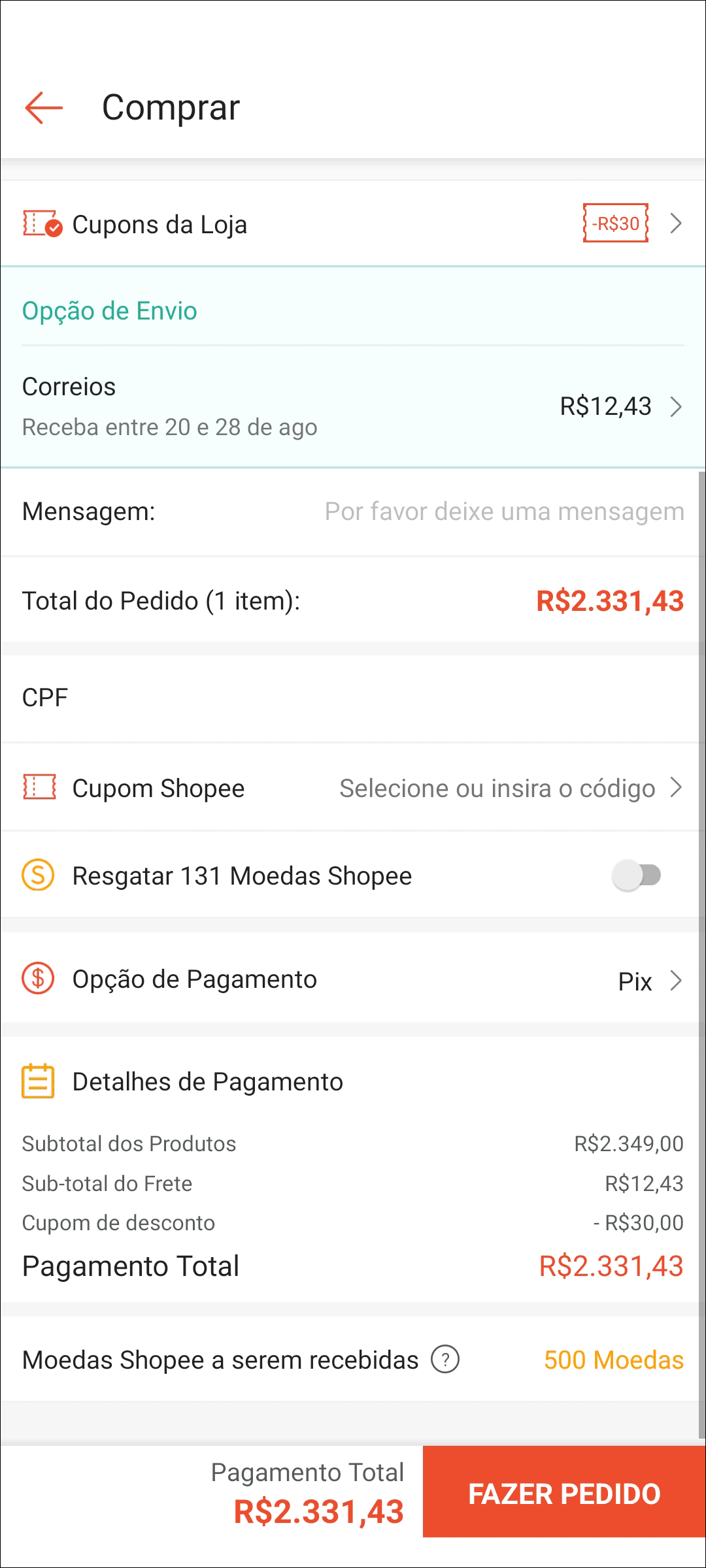Screen dimensions: 706x1568
Task: Tap the red back arrow
Action: [44, 108]
